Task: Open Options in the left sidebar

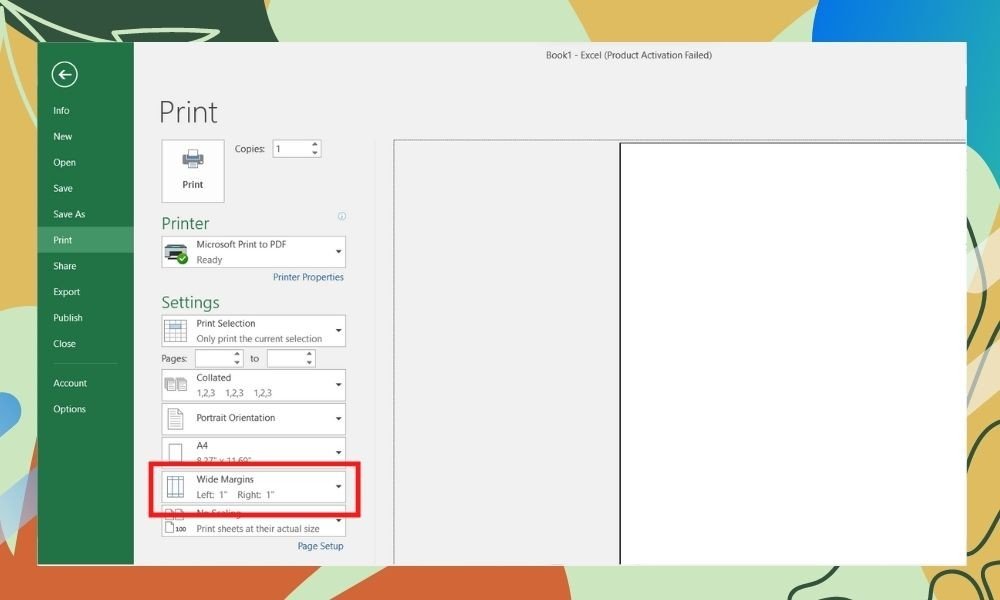Action: [x=70, y=409]
